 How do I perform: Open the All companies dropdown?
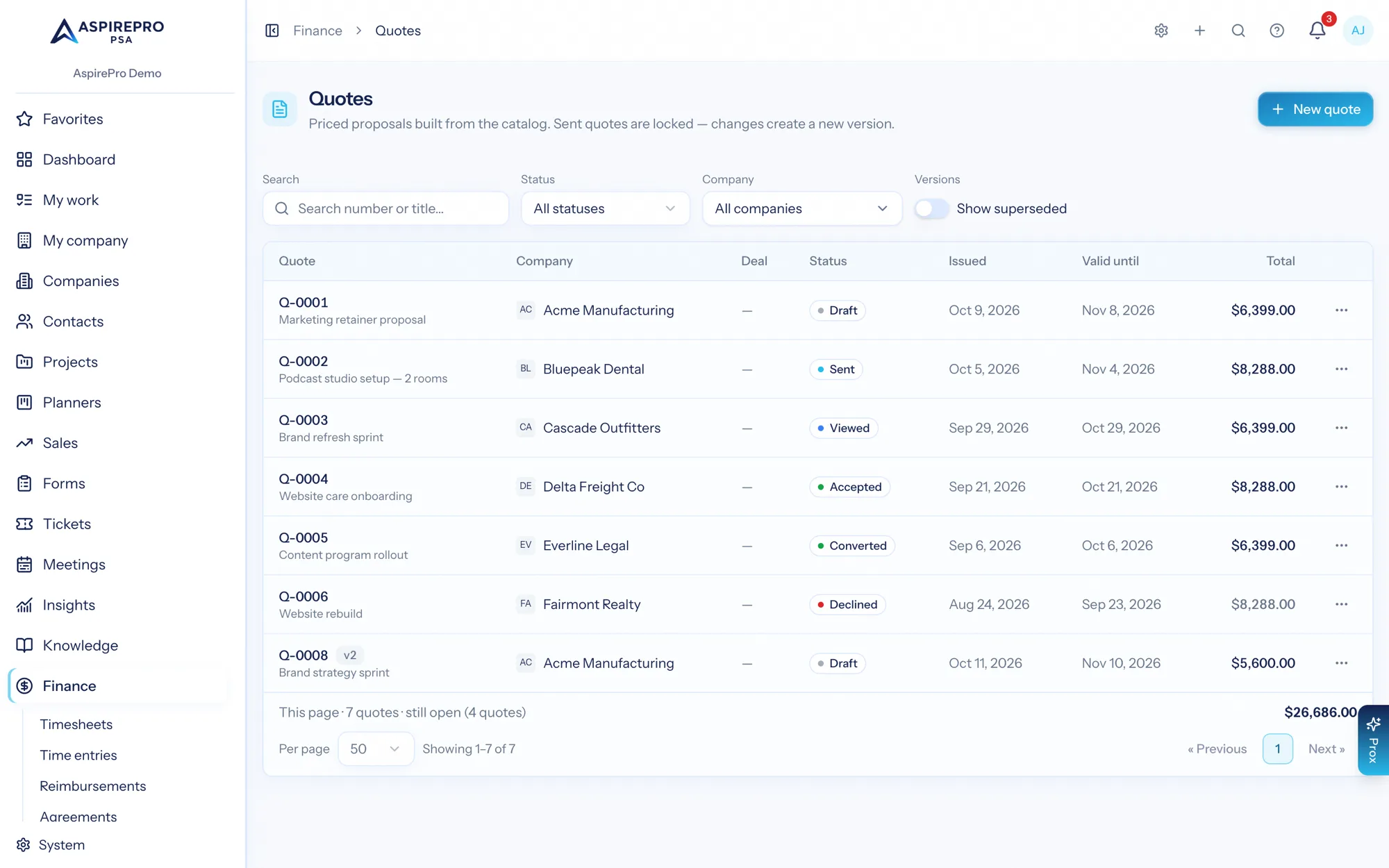pos(802,208)
